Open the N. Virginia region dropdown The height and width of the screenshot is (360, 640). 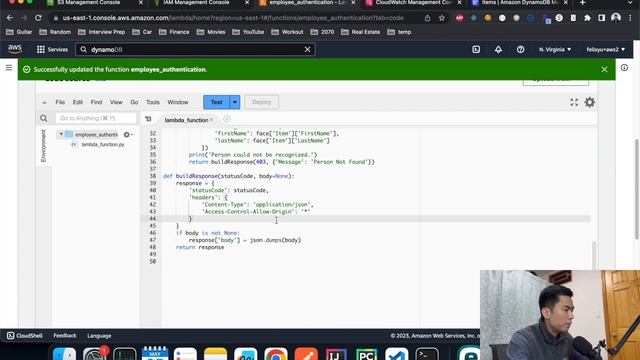pyautogui.click(x=555, y=49)
